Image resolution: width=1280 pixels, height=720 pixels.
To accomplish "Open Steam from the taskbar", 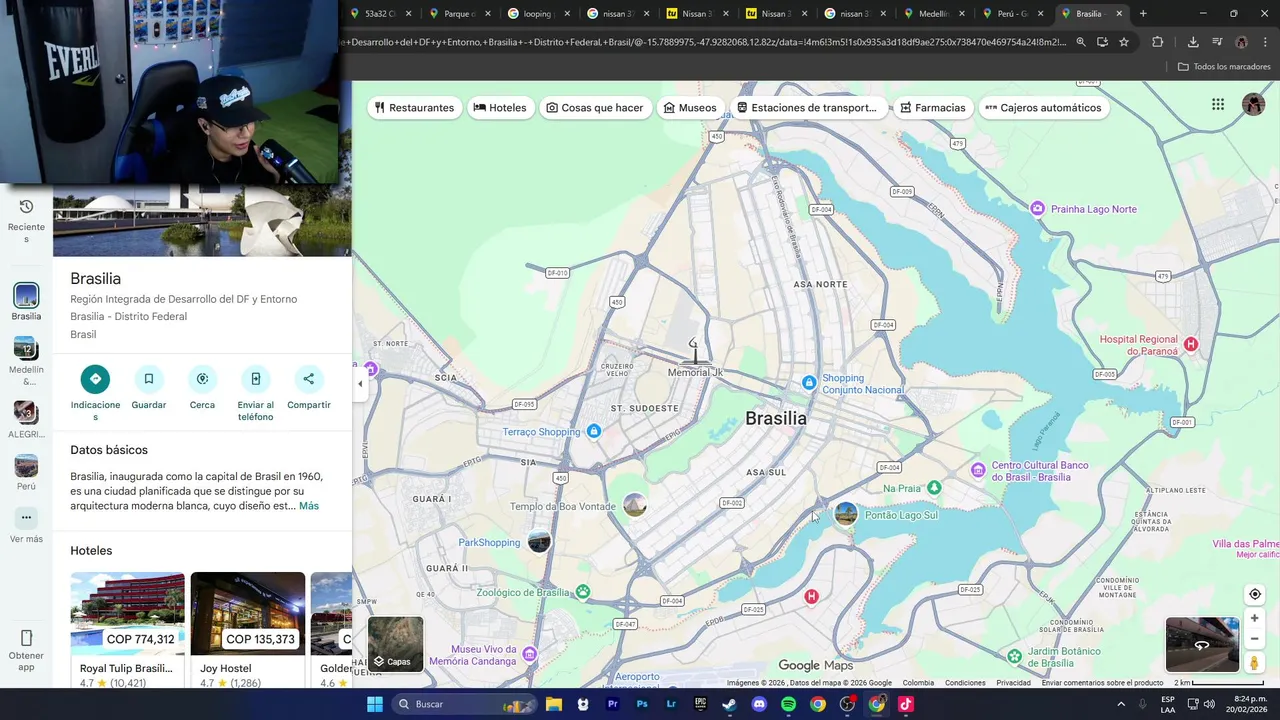I will (729, 704).
